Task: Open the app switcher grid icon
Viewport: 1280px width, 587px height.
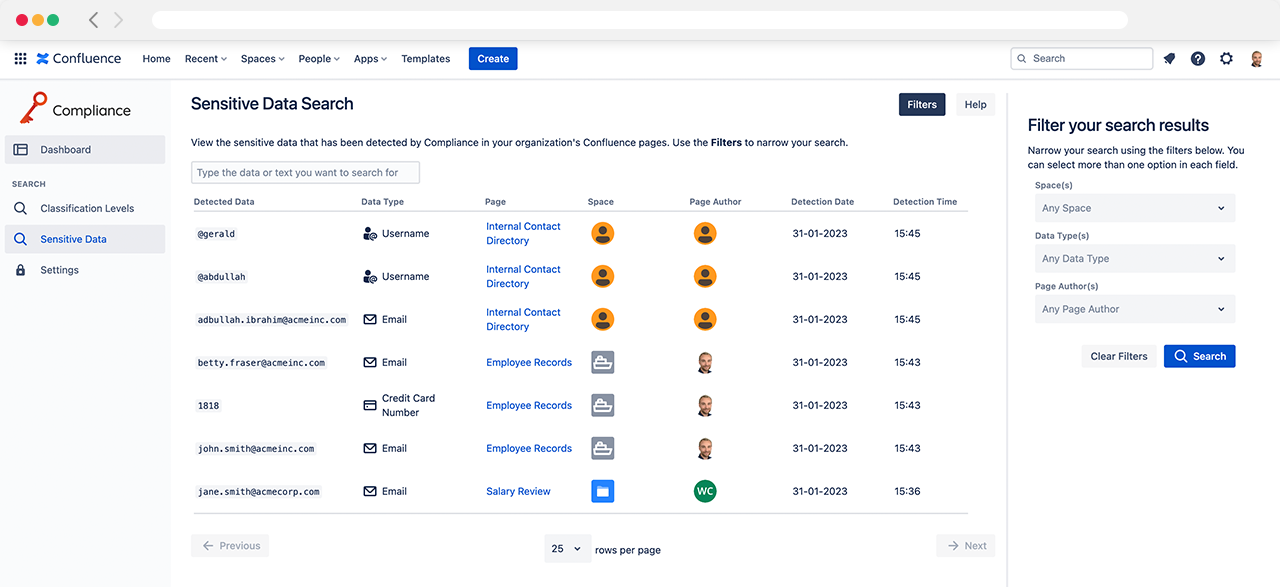Action: coord(20,59)
